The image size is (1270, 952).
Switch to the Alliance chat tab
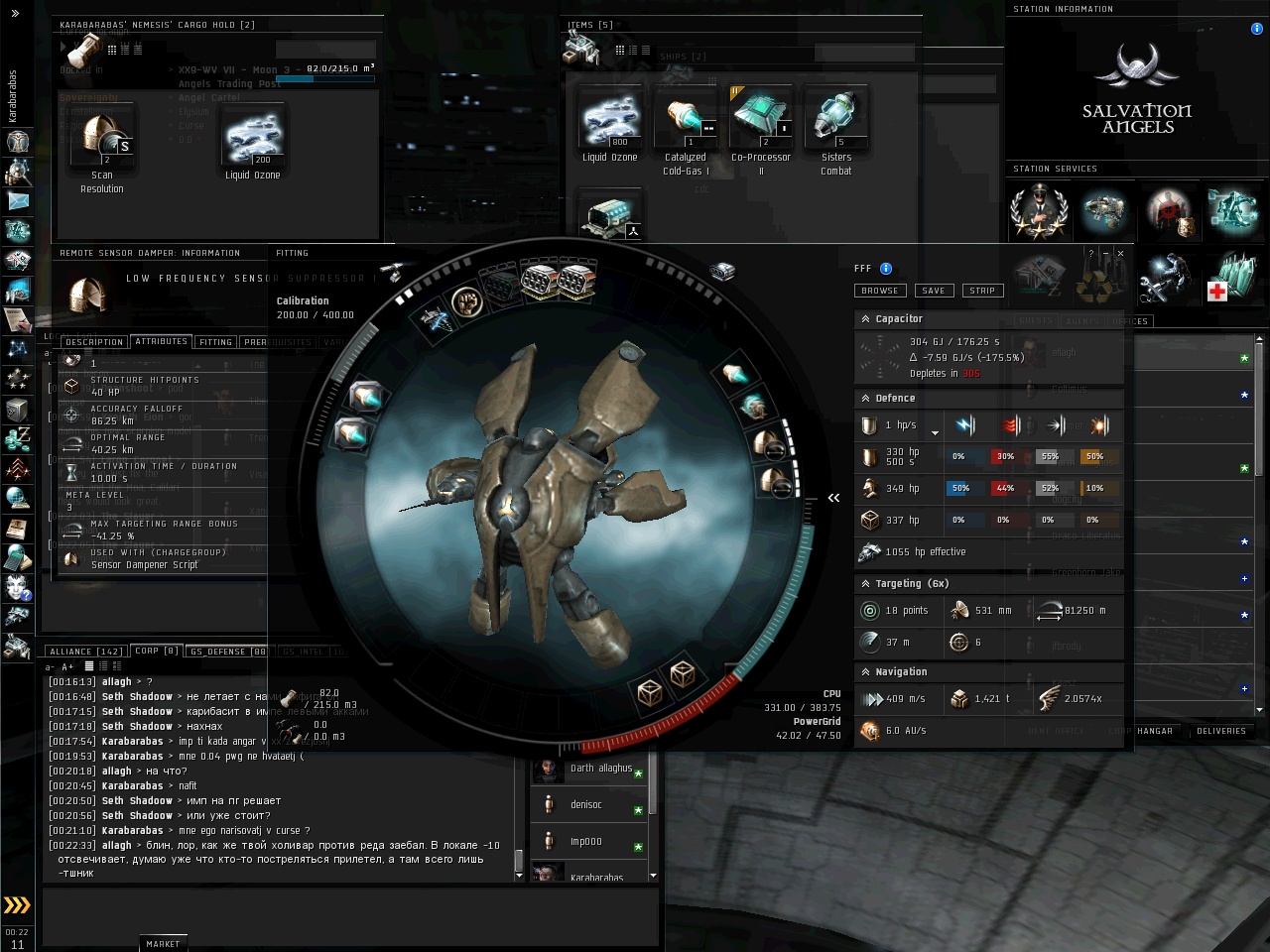(85, 652)
